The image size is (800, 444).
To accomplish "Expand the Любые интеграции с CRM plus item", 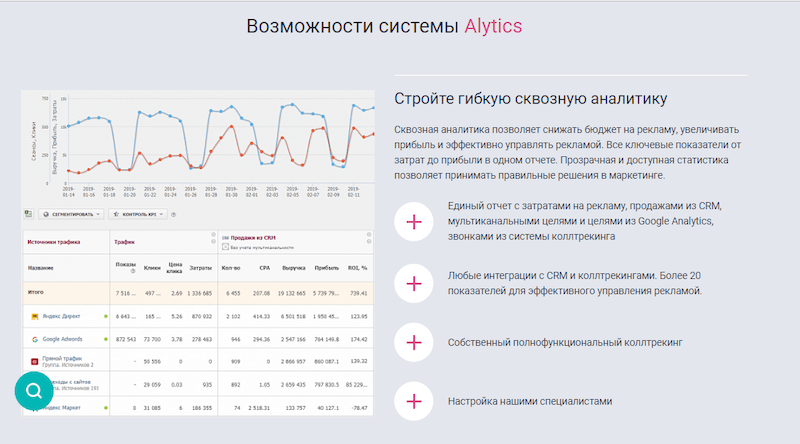I will point(414,283).
